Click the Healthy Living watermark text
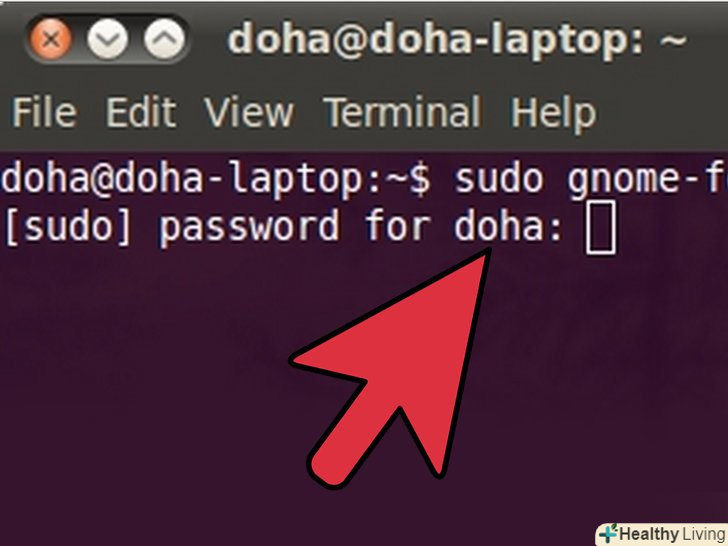728x546 pixels. point(673,534)
